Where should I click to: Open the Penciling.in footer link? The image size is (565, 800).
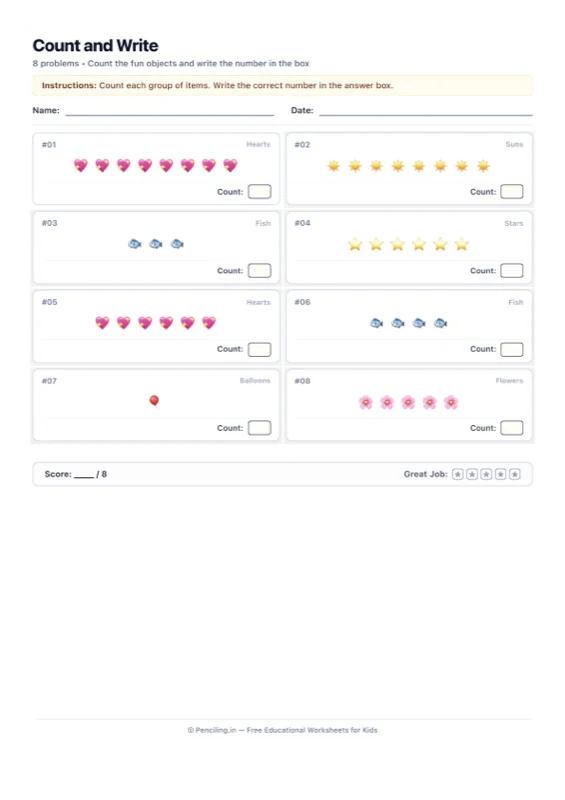click(x=215, y=730)
